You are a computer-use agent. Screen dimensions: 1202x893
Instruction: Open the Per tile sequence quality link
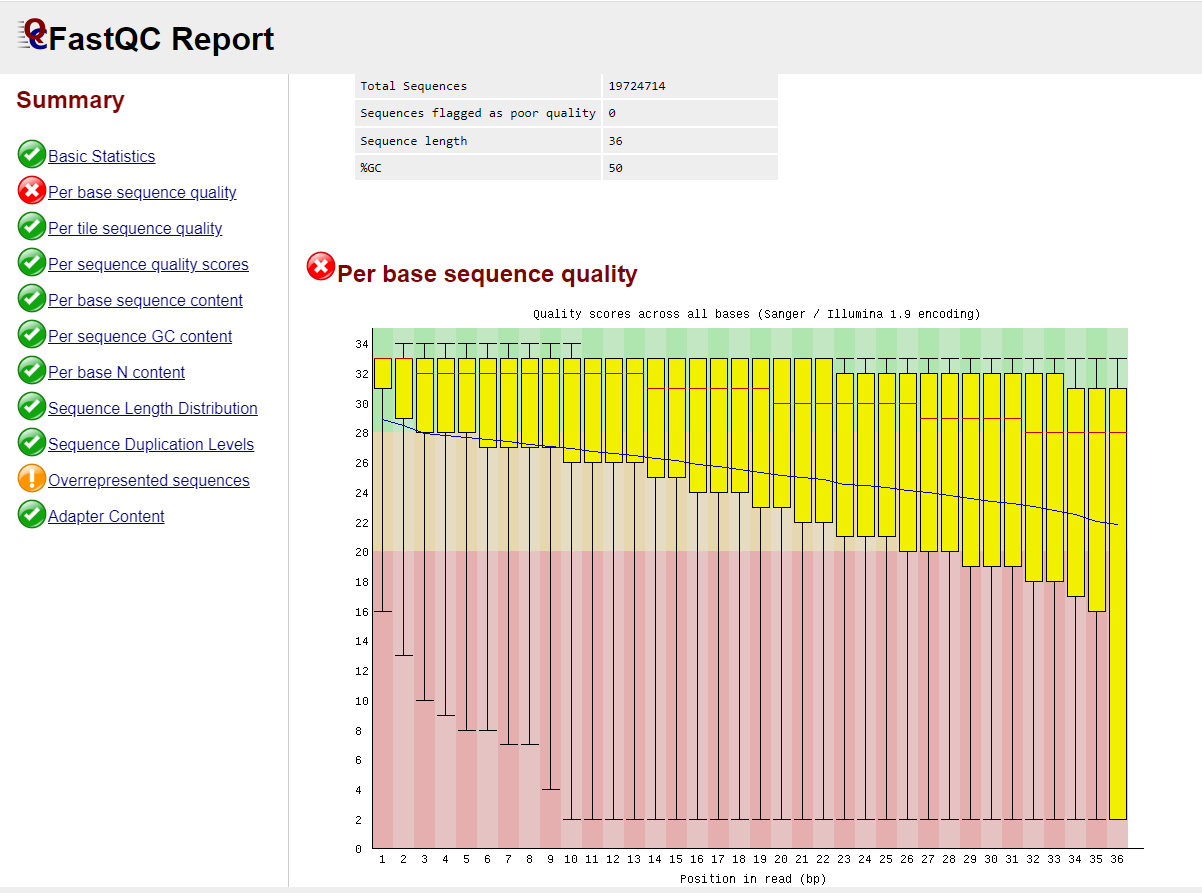(x=135, y=228)
